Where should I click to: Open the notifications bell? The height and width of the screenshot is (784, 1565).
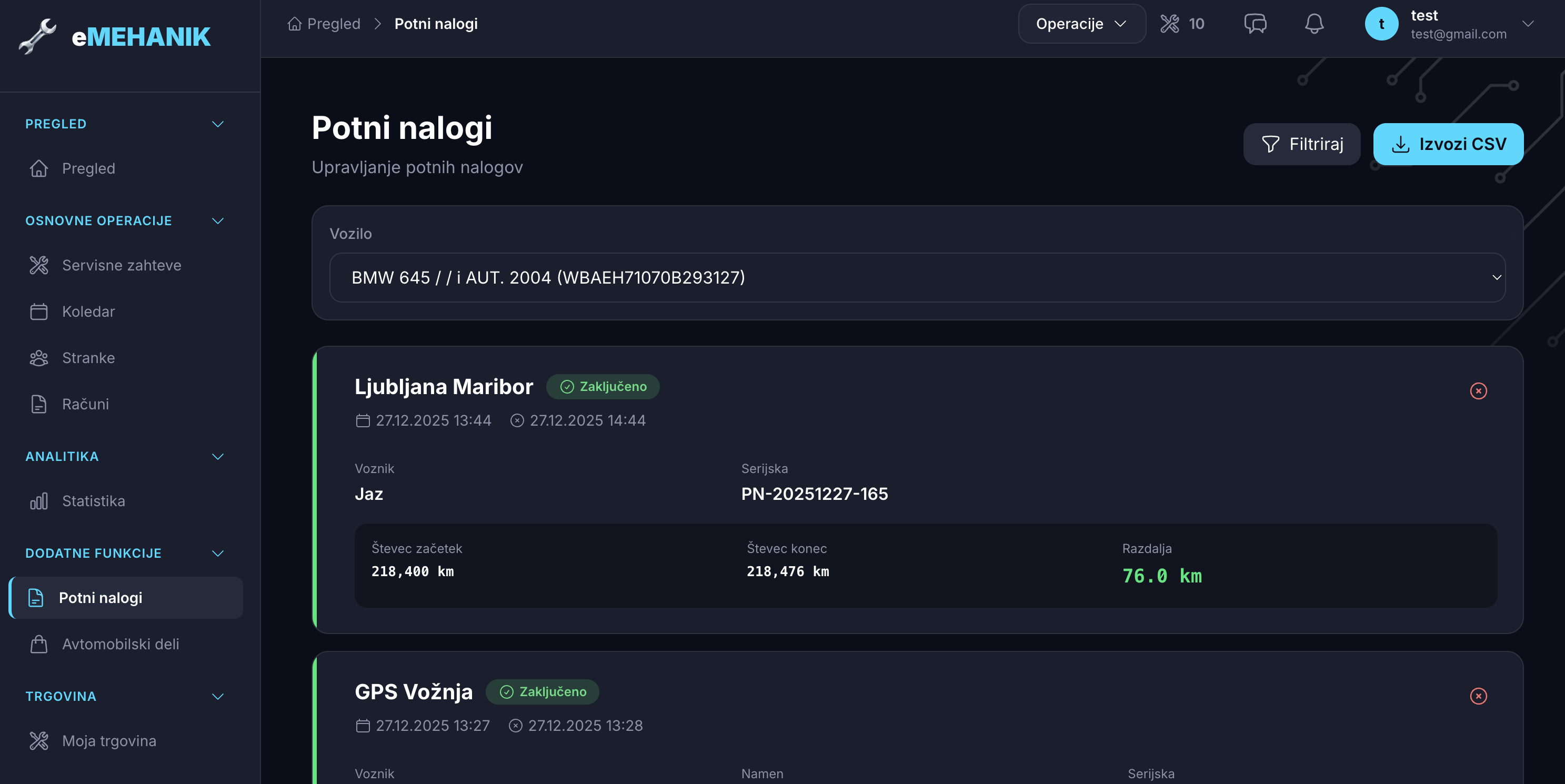(x=1313, y=24)
